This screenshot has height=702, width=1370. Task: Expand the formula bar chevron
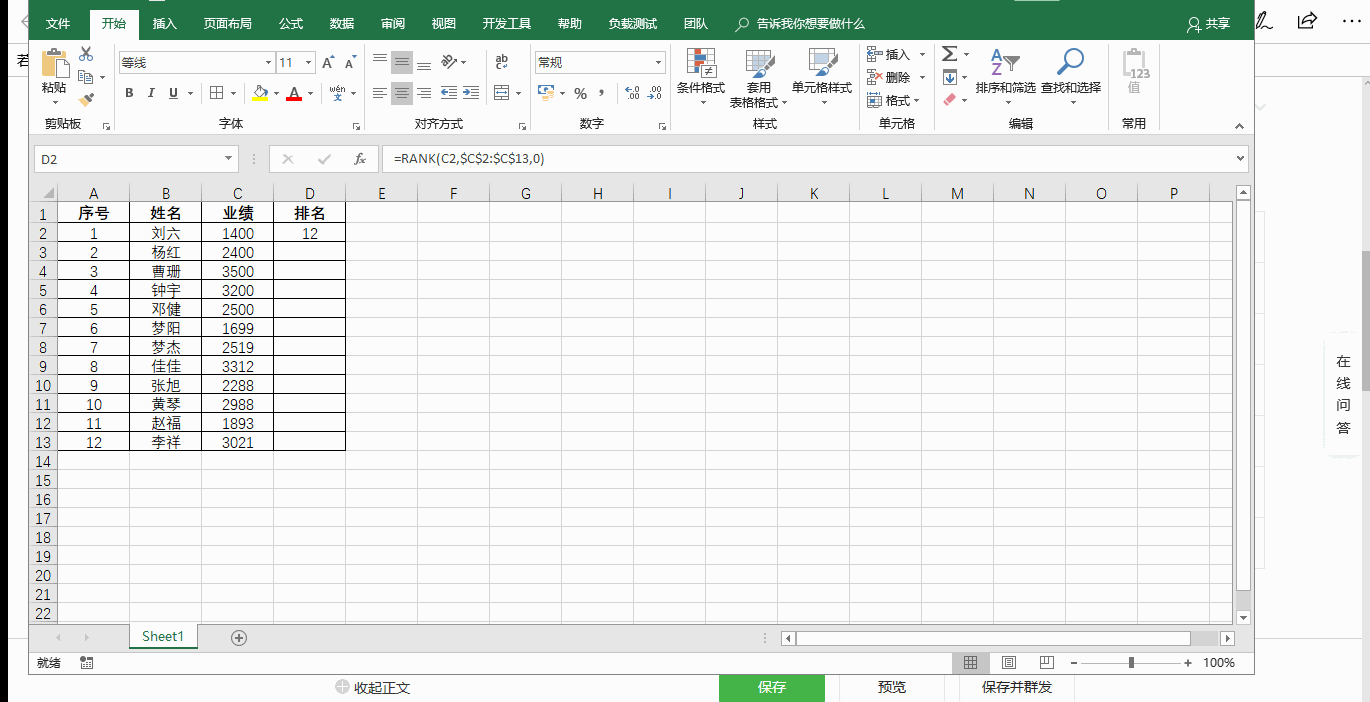[x=1241, y=159]
